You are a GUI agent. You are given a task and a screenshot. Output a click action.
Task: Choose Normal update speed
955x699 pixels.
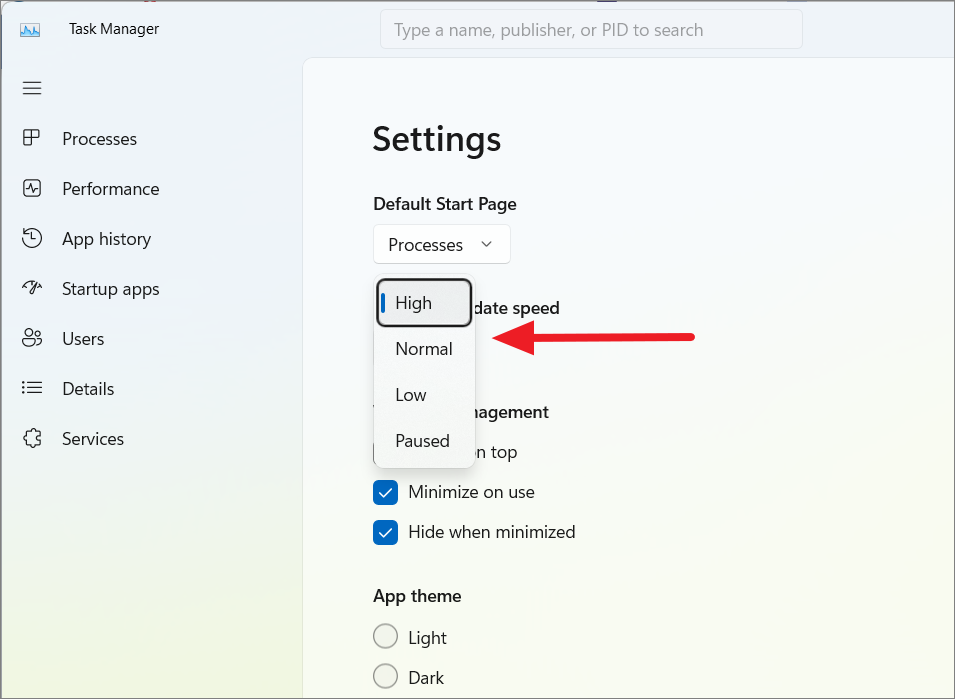coord(424,349)
